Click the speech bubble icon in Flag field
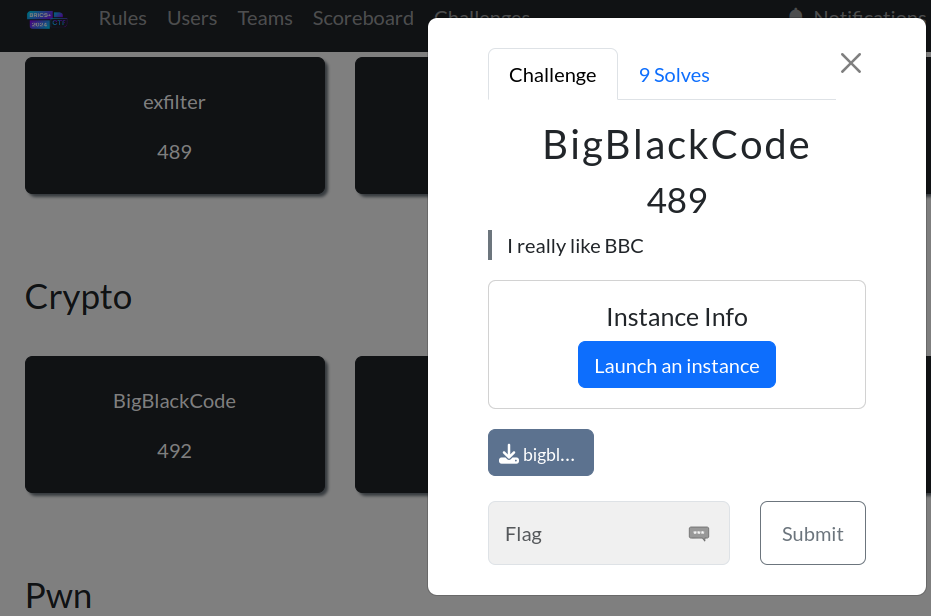Viewport: 931px width, 616px height. tap(699, 534)
